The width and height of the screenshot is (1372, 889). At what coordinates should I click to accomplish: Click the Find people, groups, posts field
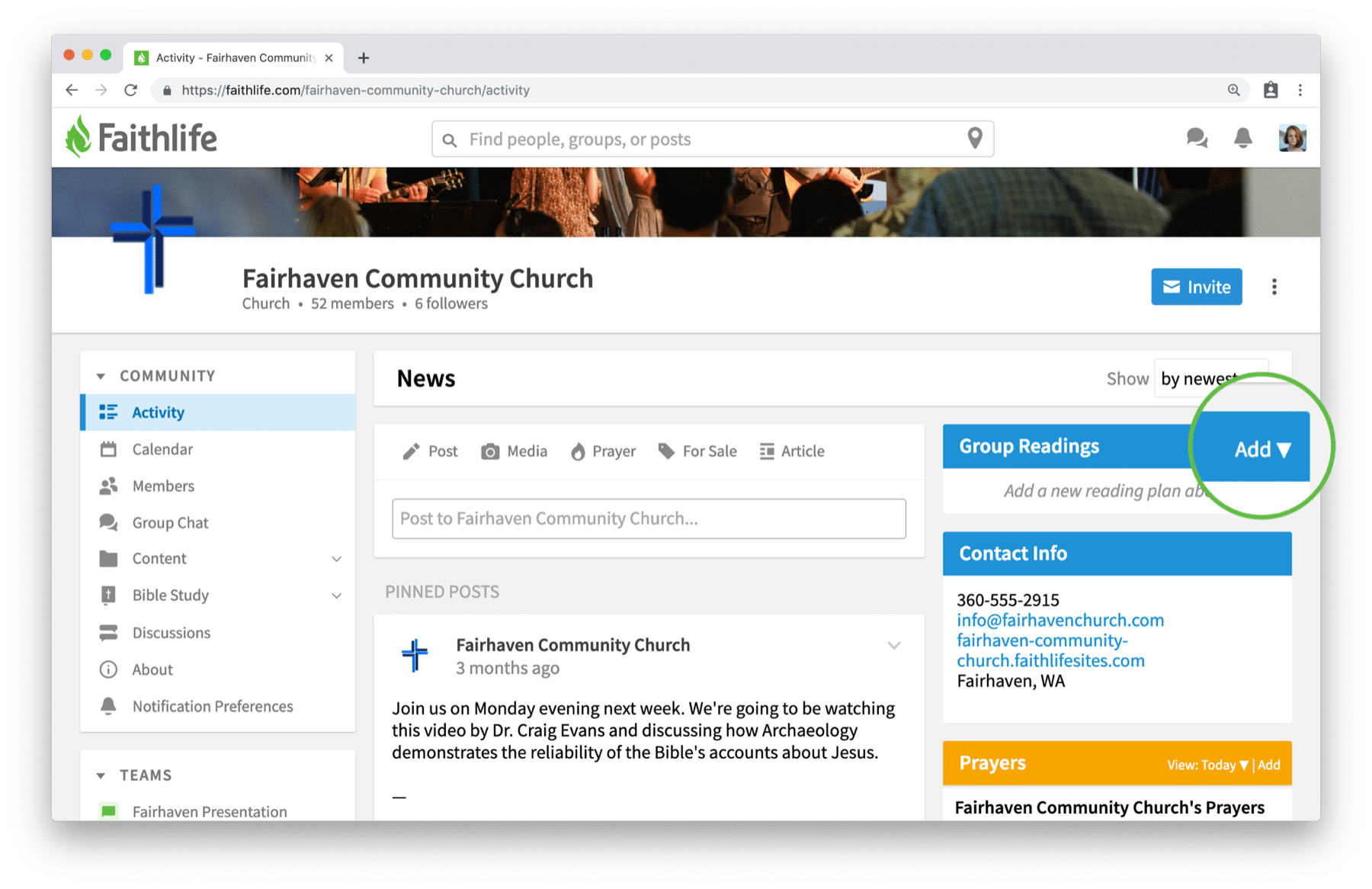point(713,139)
